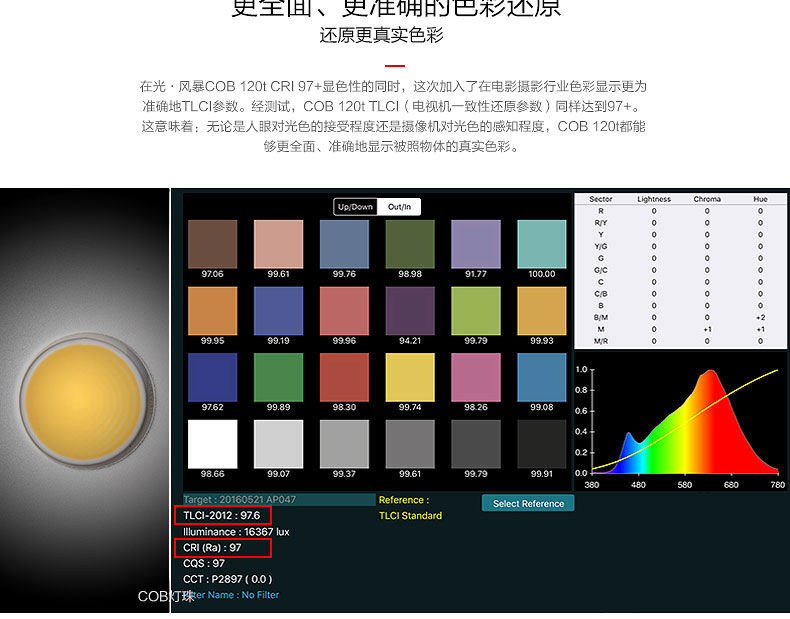Choose the white swatch scoring 98.66
The height and width of the screenshot is (619, 790).
[212, 443]
